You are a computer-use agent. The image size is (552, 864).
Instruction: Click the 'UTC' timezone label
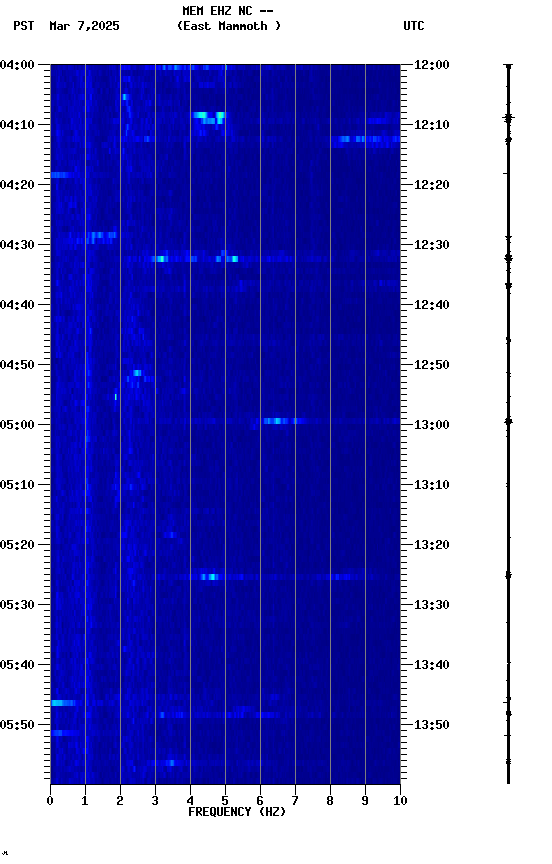pos(414,26)
